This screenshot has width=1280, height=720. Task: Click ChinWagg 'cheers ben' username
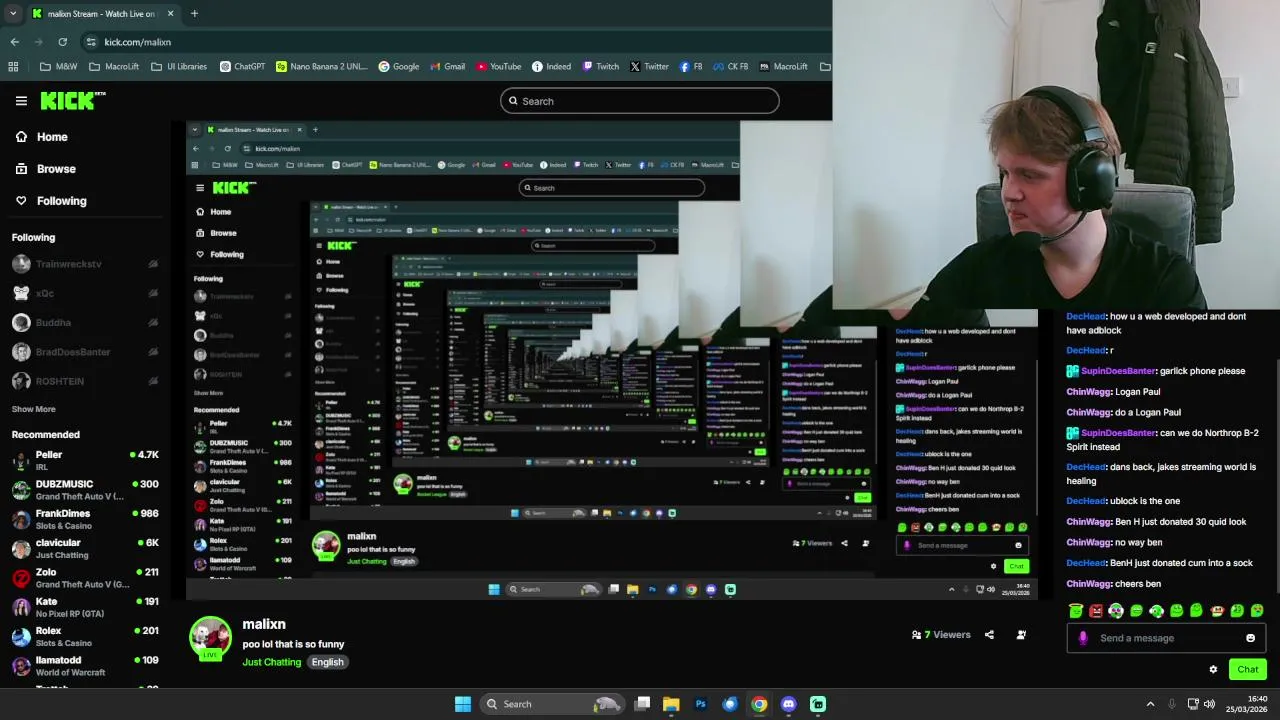tap(1088, 584)
